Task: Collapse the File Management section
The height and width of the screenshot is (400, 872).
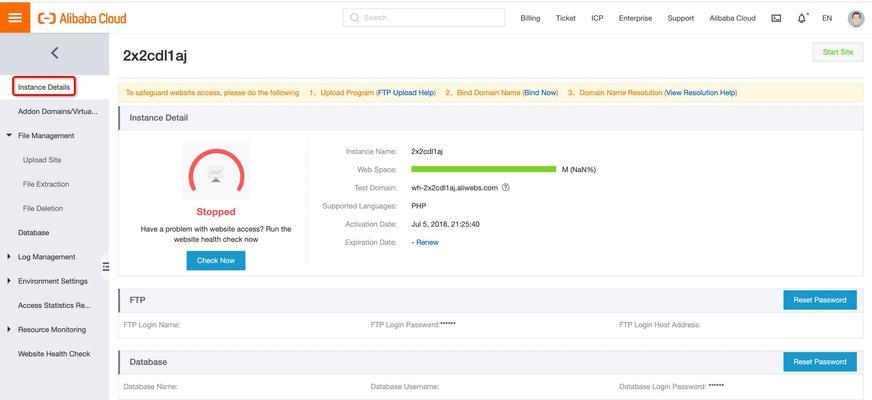Action: click(x=9, y=135)
